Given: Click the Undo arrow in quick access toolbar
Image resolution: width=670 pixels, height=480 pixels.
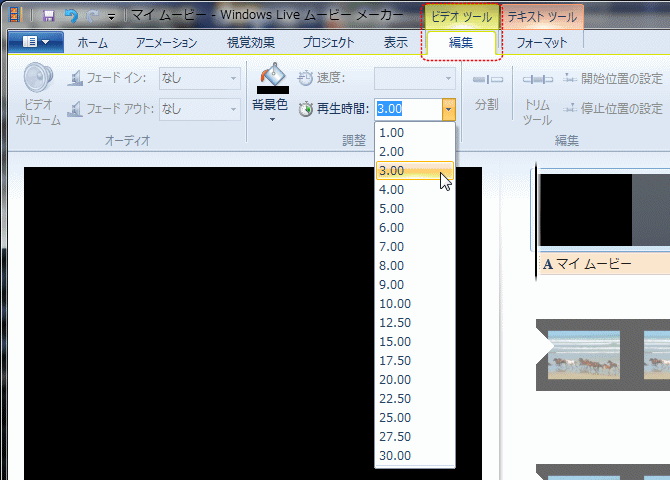Looking at the screenshot, I should pos(70,16).
